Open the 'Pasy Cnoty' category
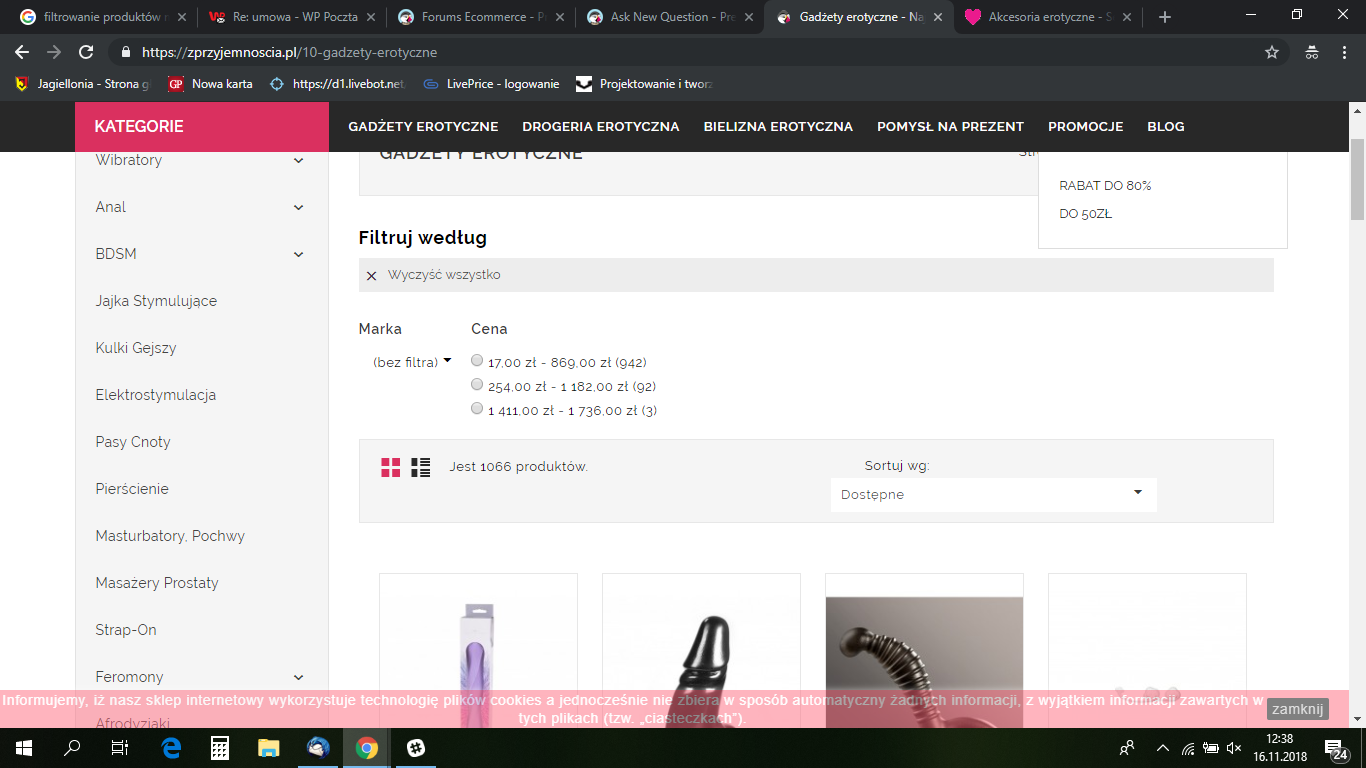Viewport: 1366px width, 768px height. (133, 442)
